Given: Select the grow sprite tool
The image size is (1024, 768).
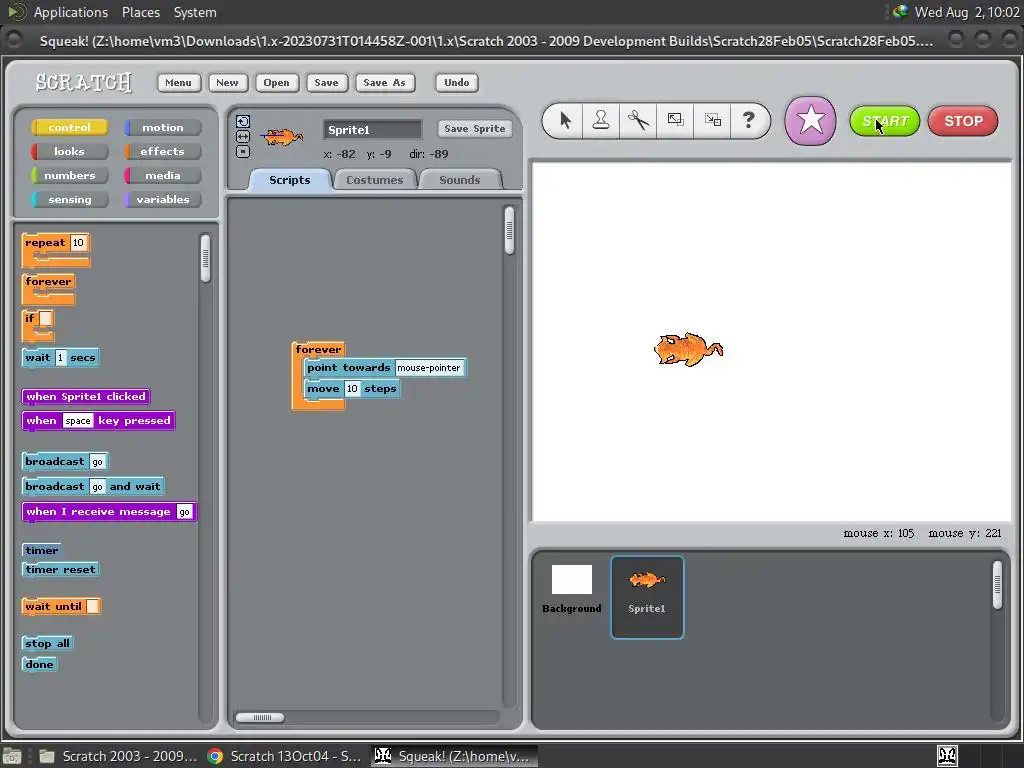Looking at the screenshot, I should (675, 120).
